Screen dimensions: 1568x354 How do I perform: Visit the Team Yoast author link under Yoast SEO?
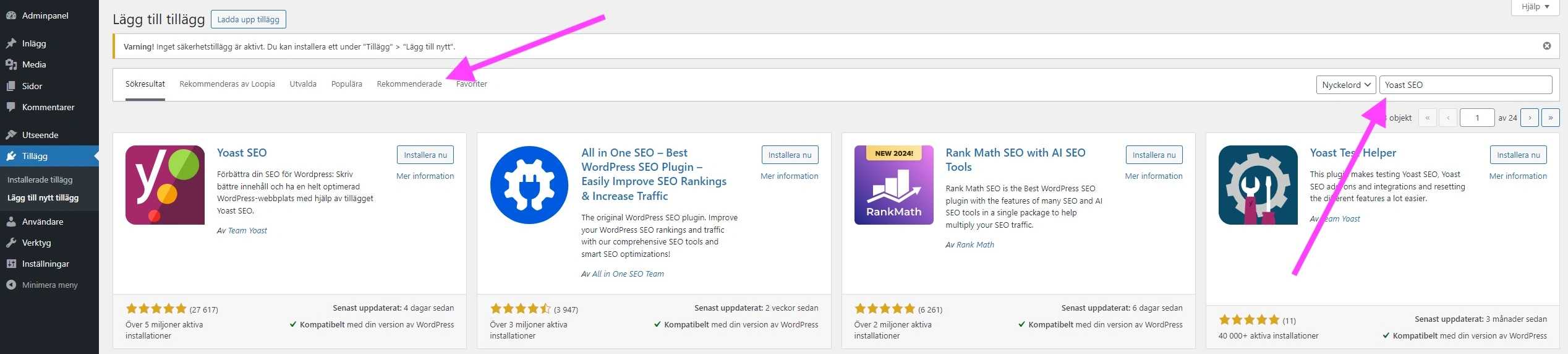[247, 231]
